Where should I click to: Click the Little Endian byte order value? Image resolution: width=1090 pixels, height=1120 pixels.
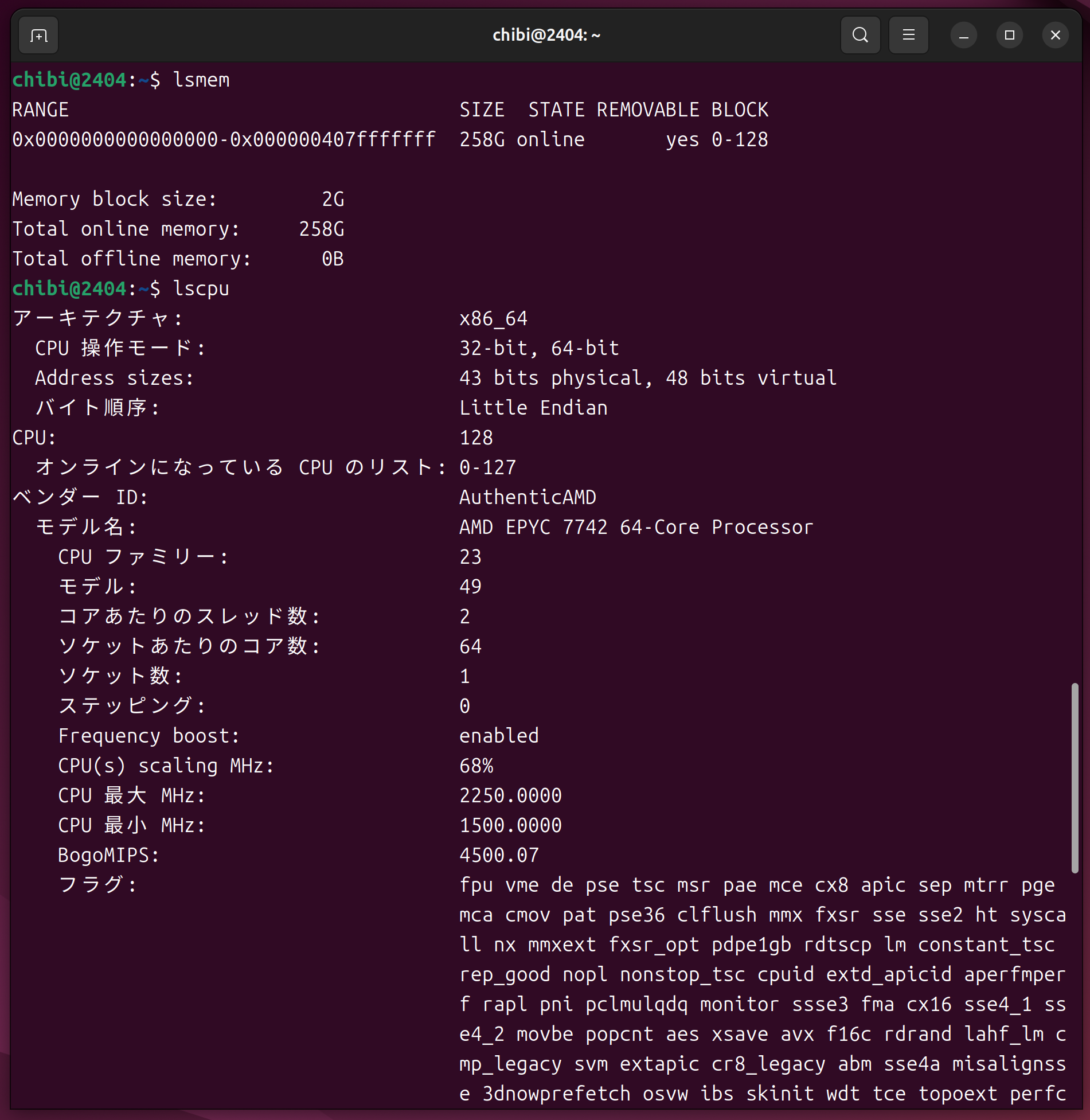click(533, 408)
